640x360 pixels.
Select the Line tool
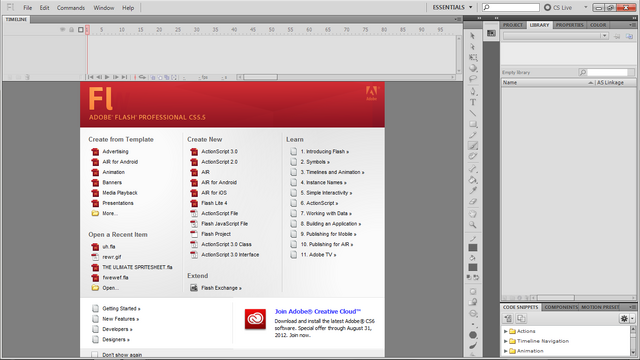(473, 113)
